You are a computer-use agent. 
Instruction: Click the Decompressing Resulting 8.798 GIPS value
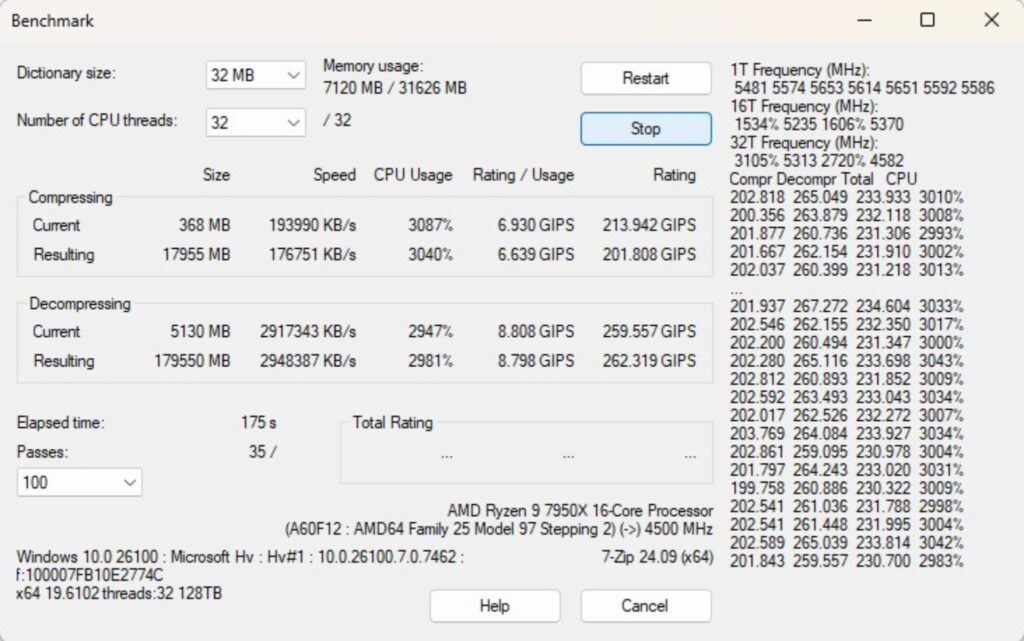(x=536, y=361)
